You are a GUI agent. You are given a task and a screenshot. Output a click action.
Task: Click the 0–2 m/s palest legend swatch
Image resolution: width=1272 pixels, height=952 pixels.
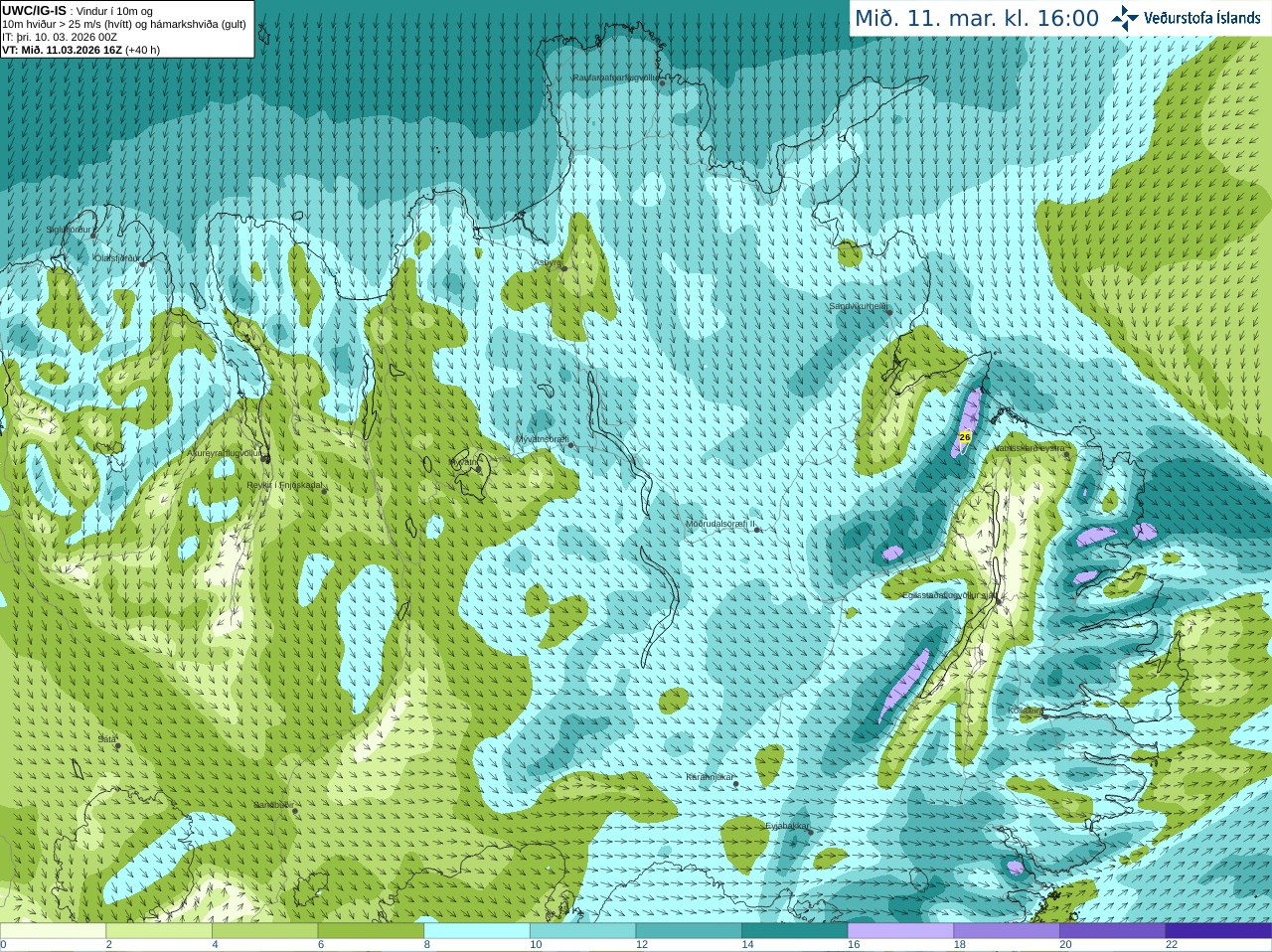click(53, 931)
